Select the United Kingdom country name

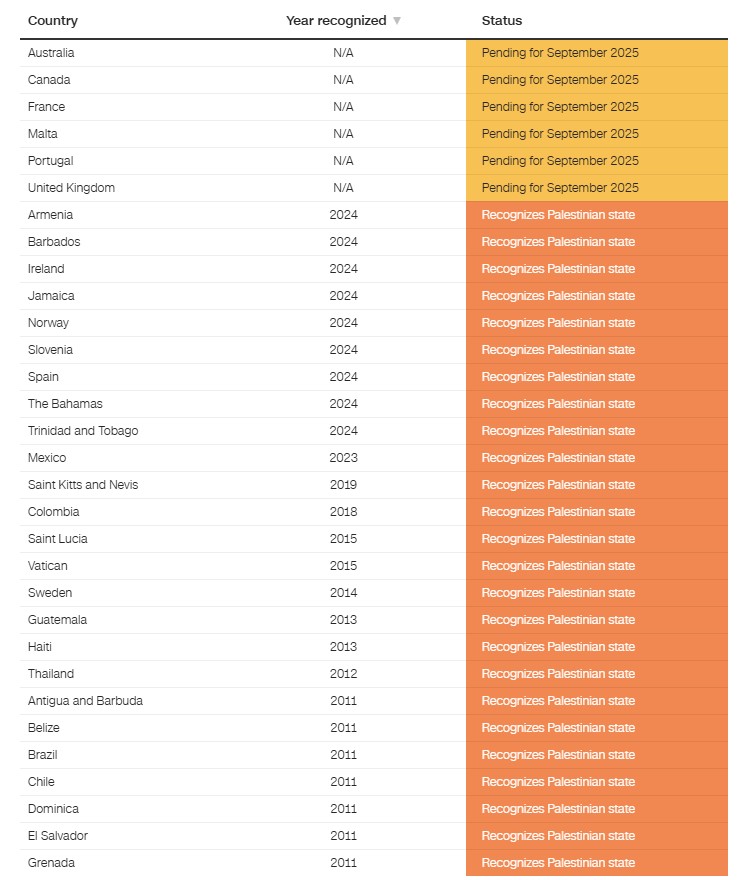[71, 188]
